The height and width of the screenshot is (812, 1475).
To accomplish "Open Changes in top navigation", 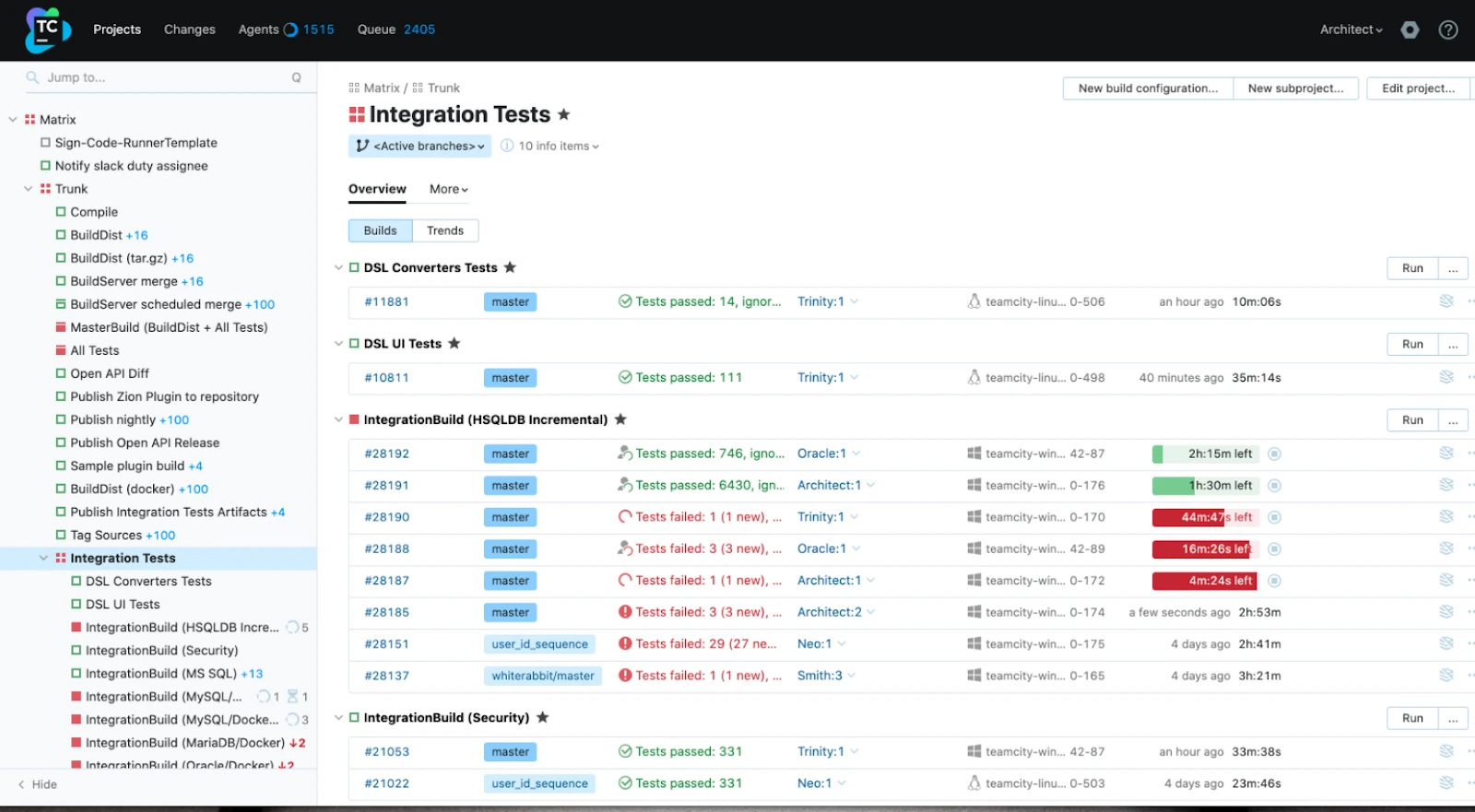I will point(190,29).
